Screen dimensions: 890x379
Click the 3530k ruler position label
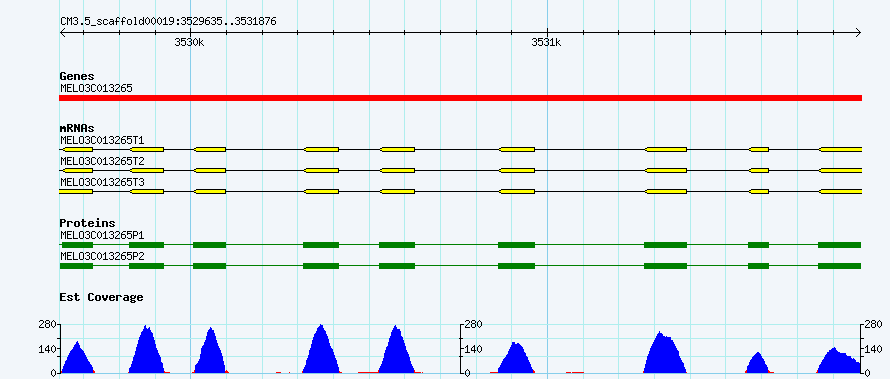click(x=189, y=42)
